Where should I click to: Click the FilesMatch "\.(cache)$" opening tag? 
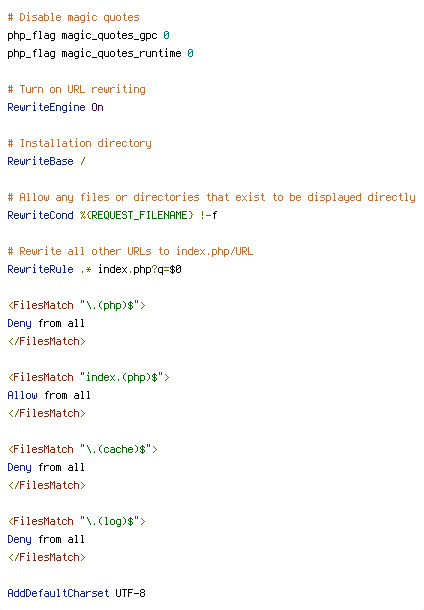click(x=82, y=449)
